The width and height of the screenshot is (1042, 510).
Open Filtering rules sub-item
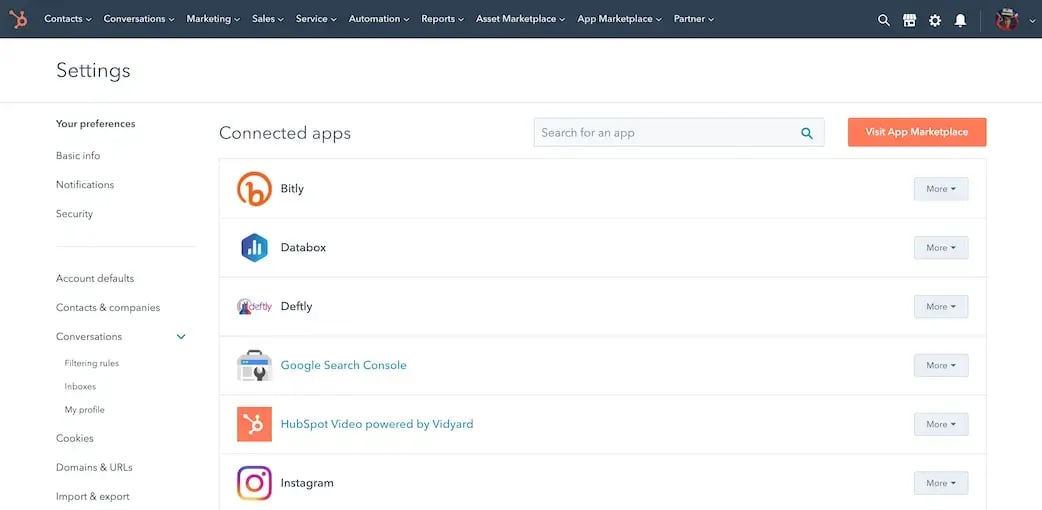pyautogui.click(x=92, y=364)
